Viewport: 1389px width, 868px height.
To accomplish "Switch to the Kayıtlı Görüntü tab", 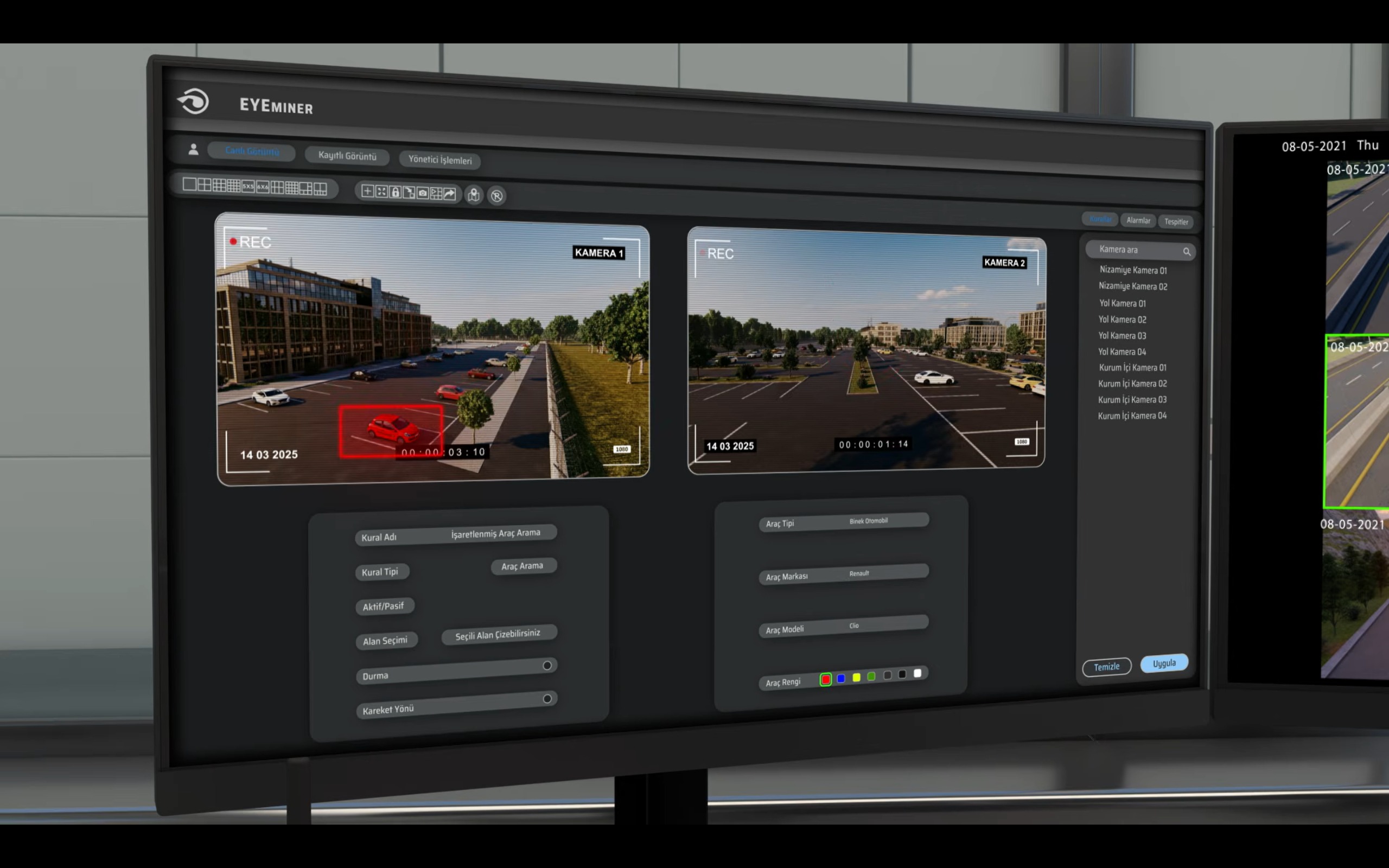I will coord(347,156).
